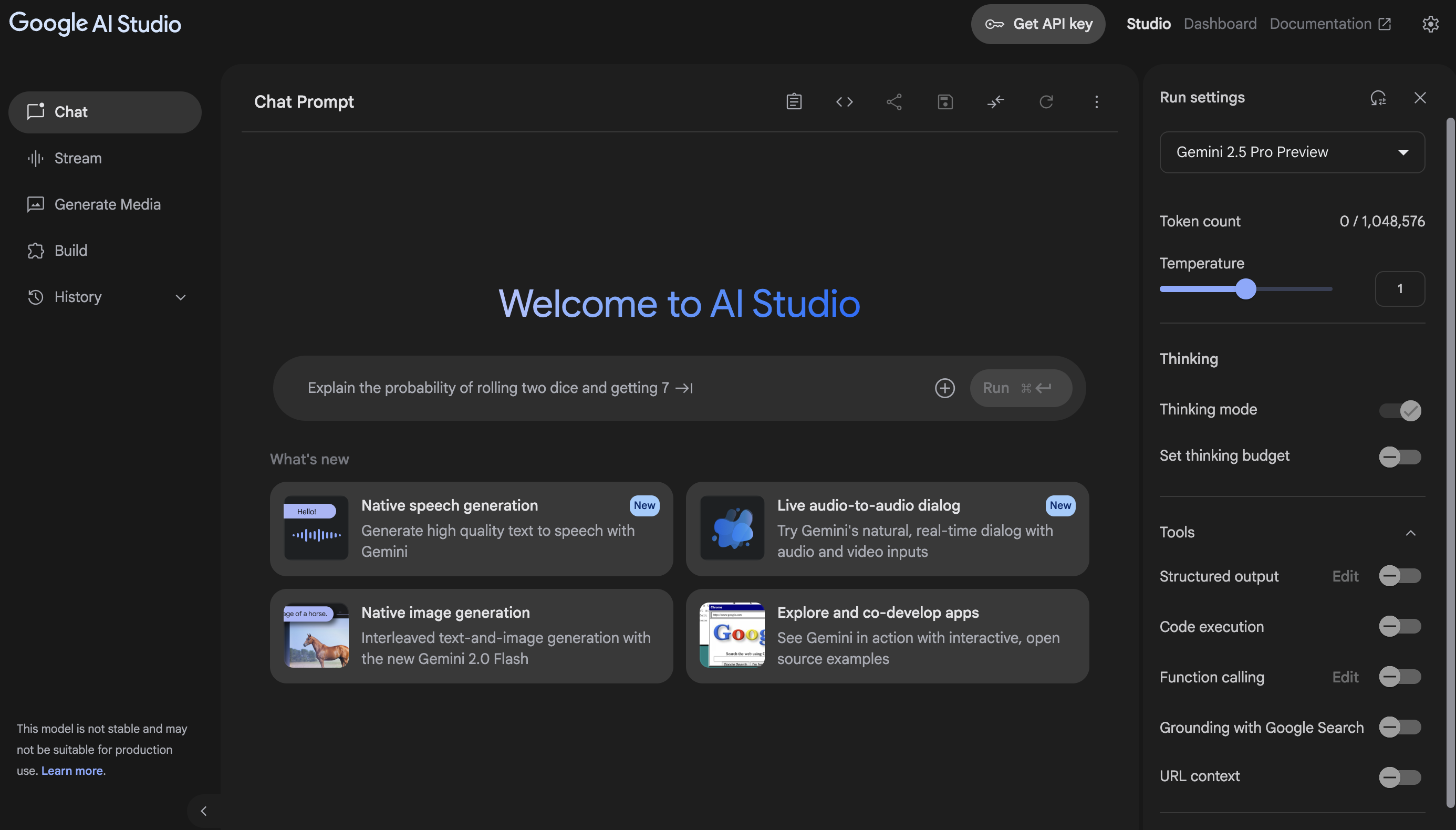Open the Learn more link
Screen dimensions: 1456x830
pos(72,771)
